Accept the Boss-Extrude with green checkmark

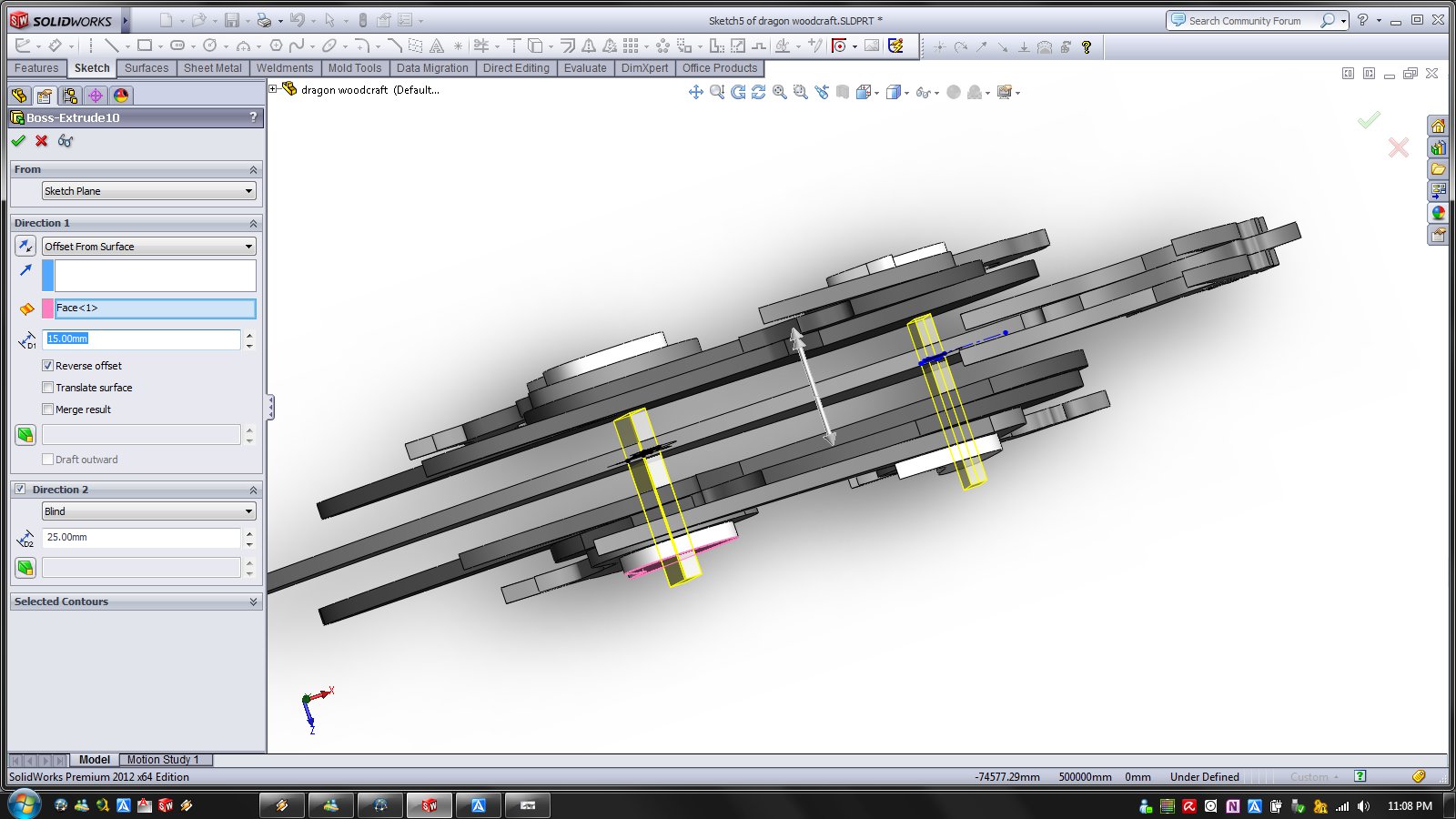[x=18, y=141]
